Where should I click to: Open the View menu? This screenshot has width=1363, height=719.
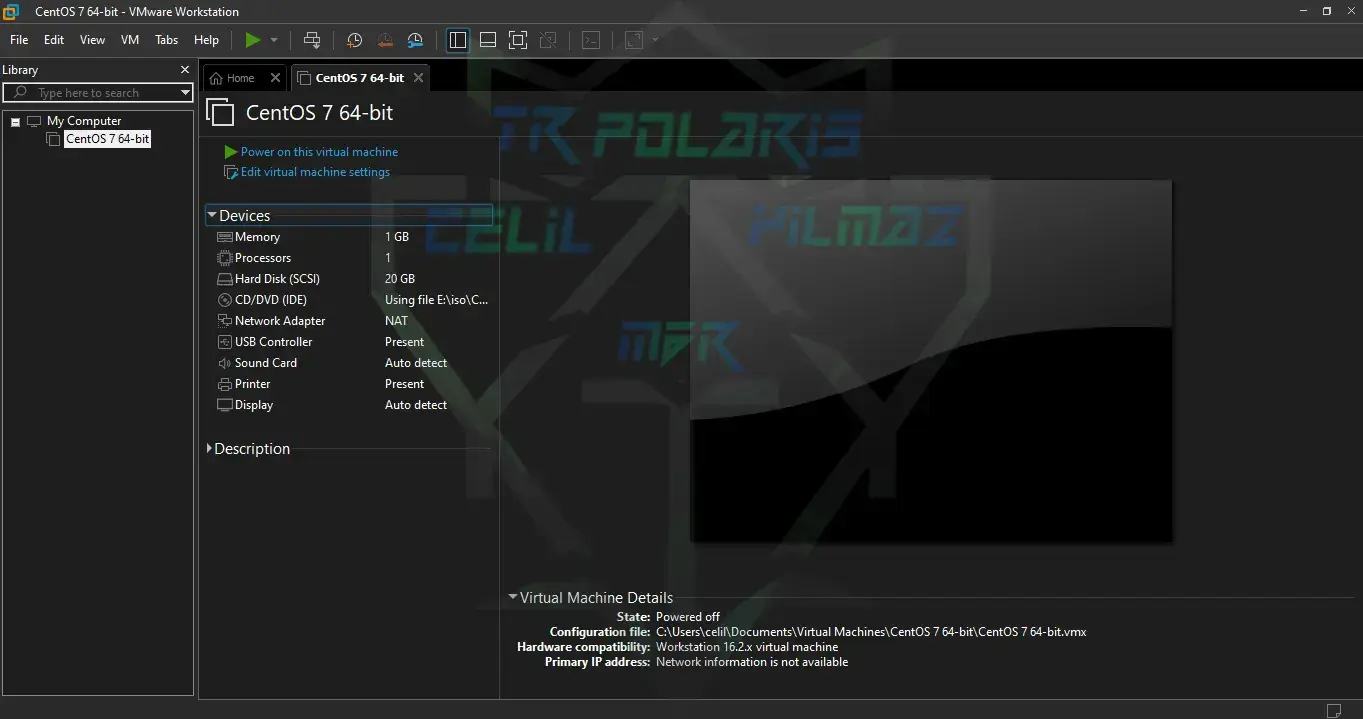pyautogui.click(x=92, y=40)
